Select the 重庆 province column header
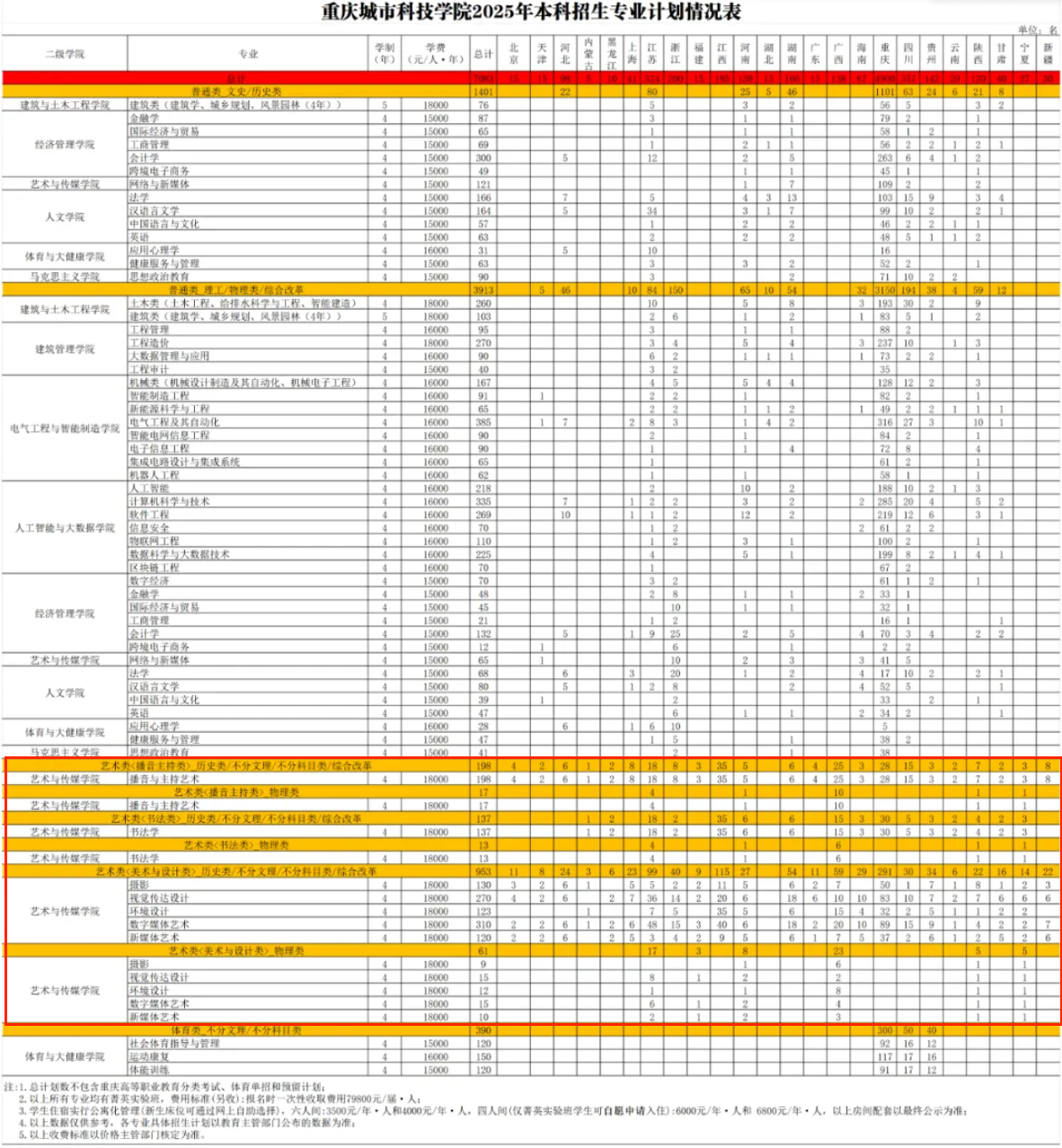This screenshot has height=1148, width=1062. 885,54
